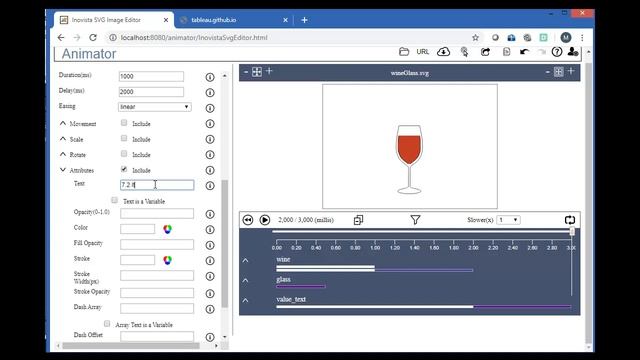Click the Text attribute input field
The width and height of the screenshot is (640, 360).
(157, 185)
